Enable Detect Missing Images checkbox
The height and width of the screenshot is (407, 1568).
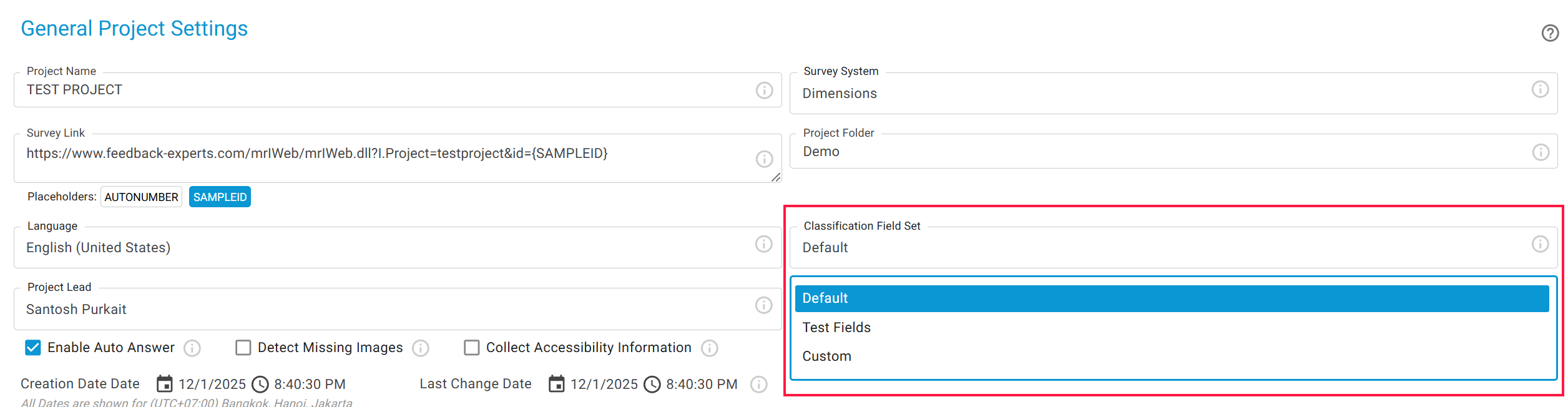coord(243,348)
